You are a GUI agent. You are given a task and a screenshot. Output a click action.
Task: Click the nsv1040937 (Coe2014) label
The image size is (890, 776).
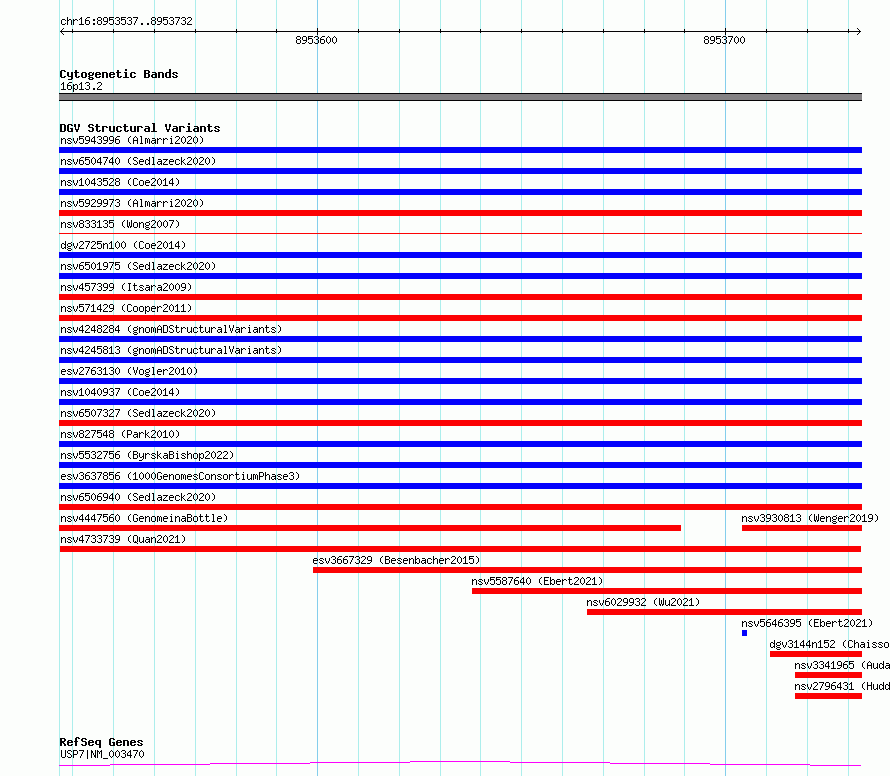pos(120,392)
